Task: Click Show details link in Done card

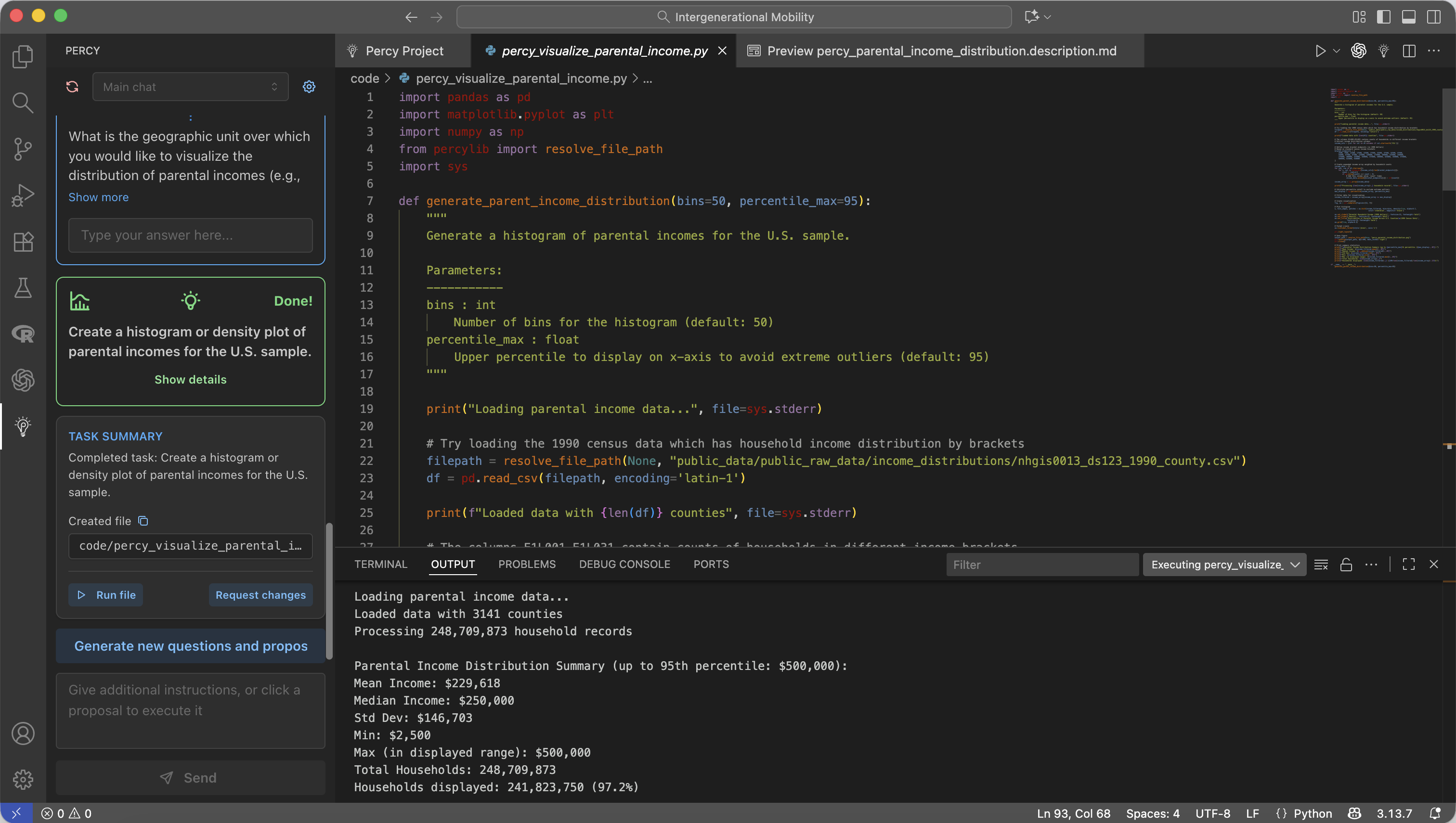Action: pos(190,379)
